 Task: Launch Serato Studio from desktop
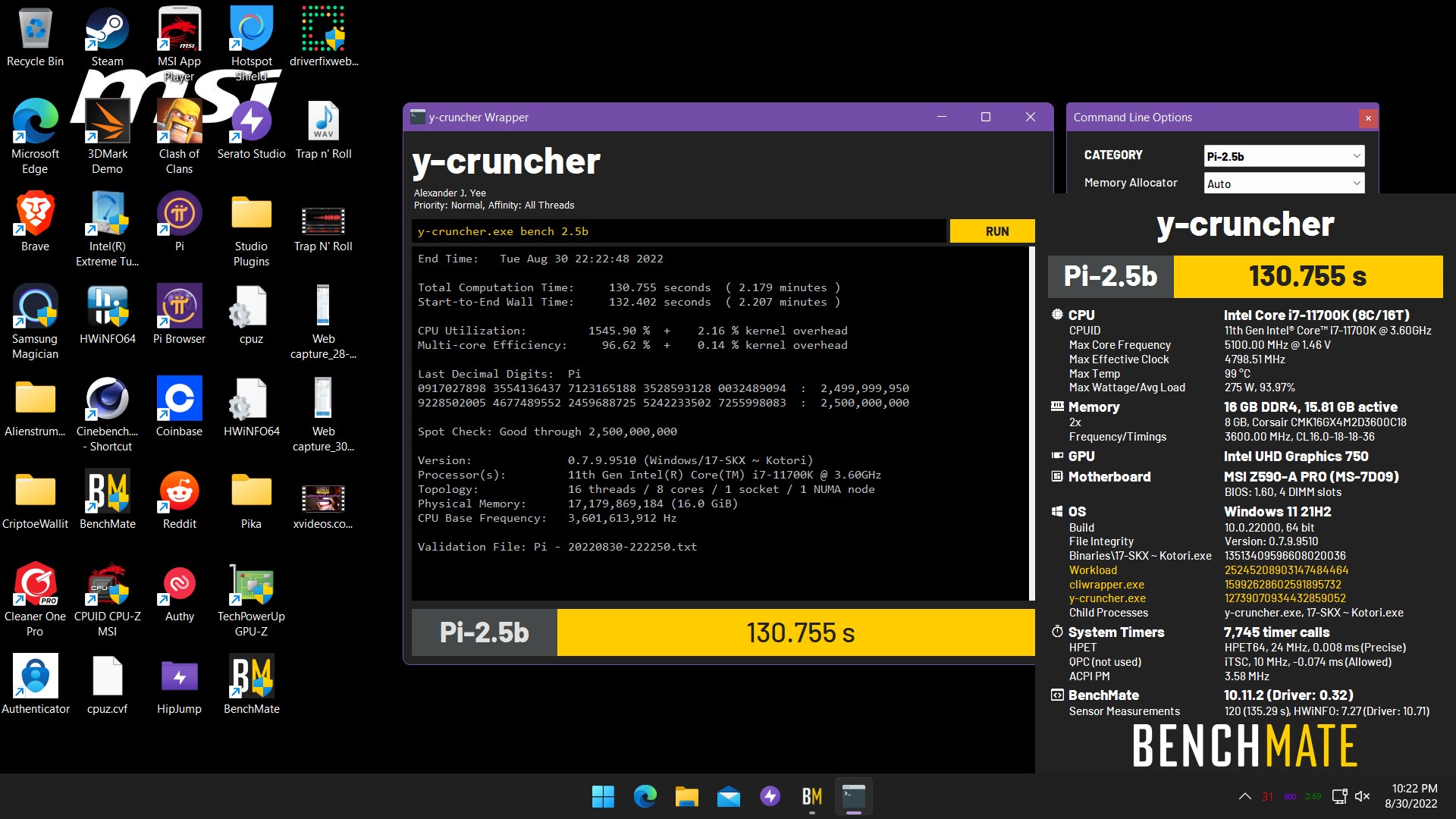point(251,130)
